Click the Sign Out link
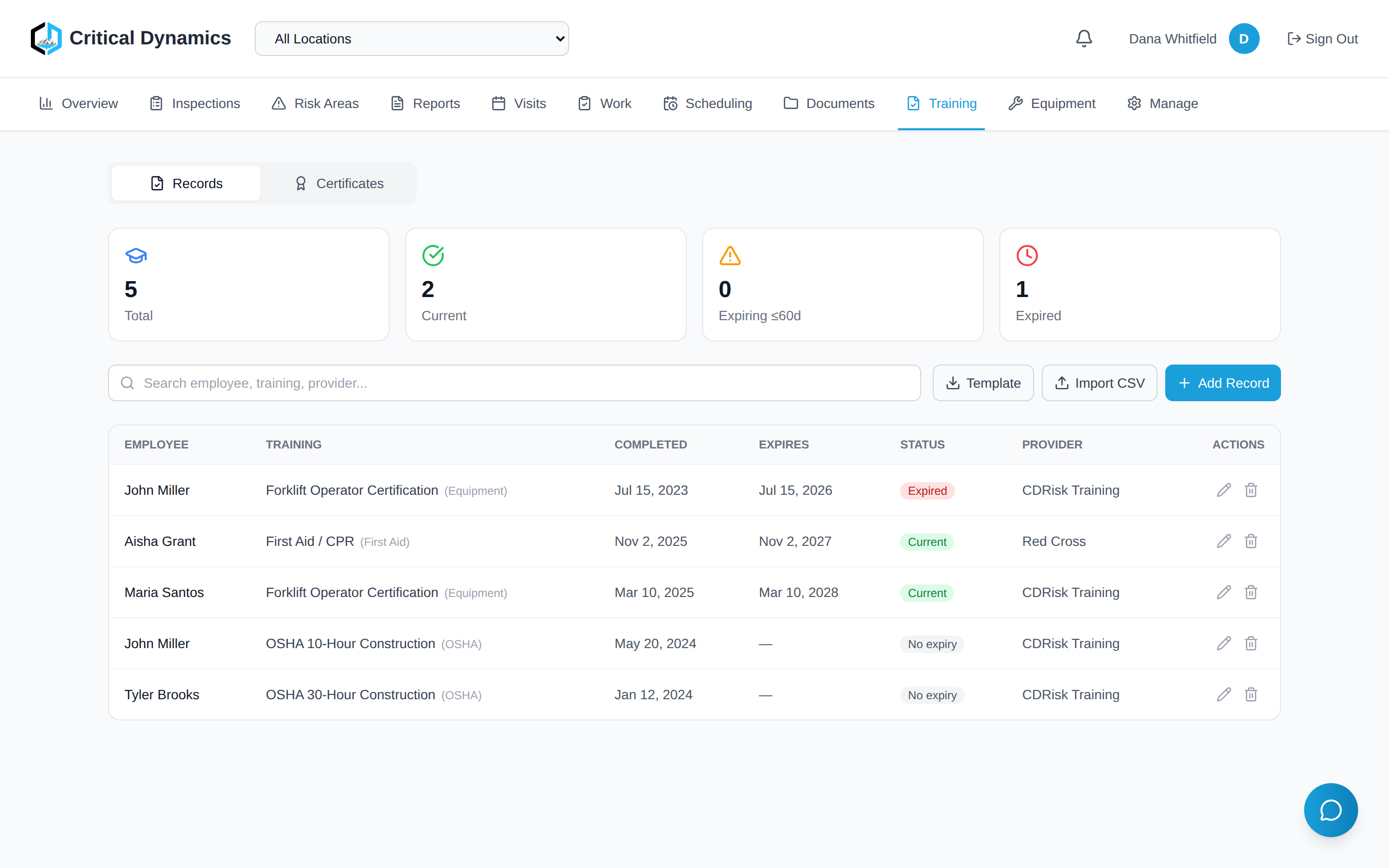The width and height of the screenshot is (1389, 868). tap(1322, 39)
